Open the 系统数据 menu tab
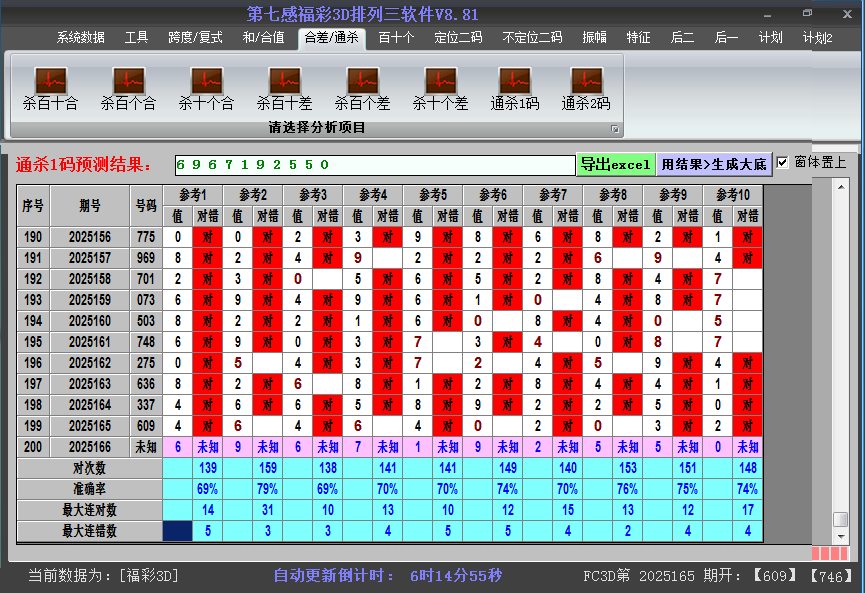Screen dimensions: 865x593 (81, 38)
